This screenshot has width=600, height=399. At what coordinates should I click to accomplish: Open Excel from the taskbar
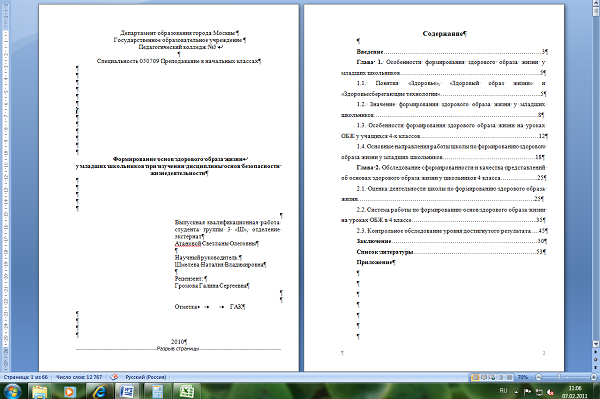coord(186,391)
